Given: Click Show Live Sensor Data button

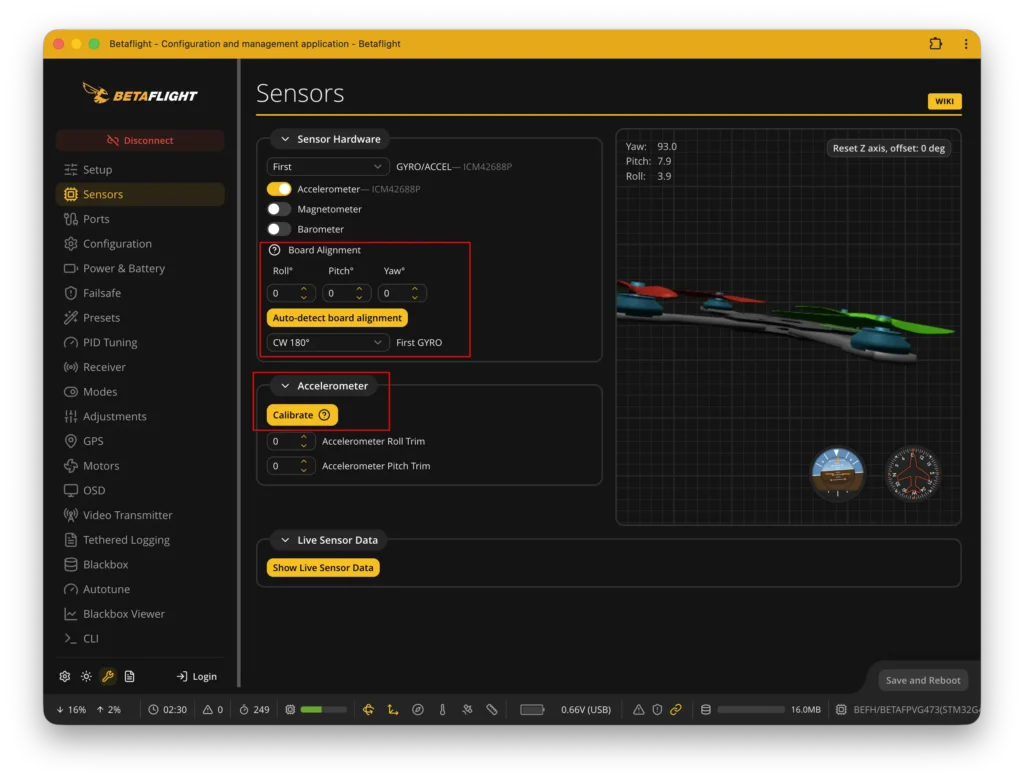Looking at the screenshot, I should pos(323,568).
